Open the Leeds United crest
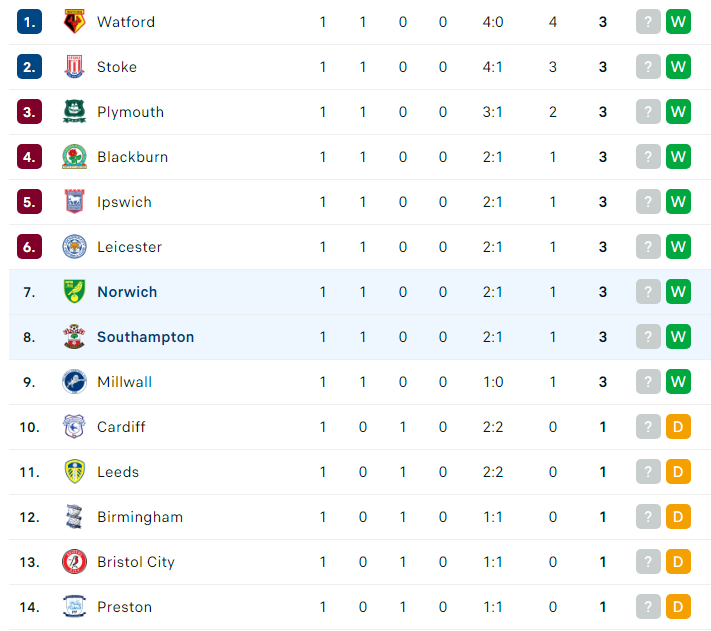 click(74, 471)
